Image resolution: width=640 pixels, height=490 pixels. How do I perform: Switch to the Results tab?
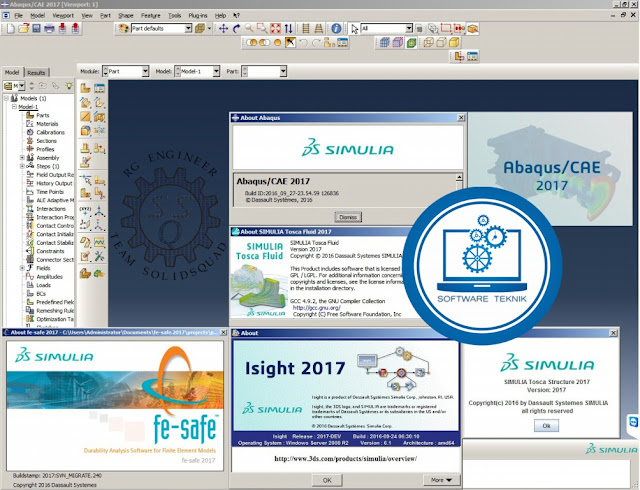pyautogui.click(x=36, y=73)
